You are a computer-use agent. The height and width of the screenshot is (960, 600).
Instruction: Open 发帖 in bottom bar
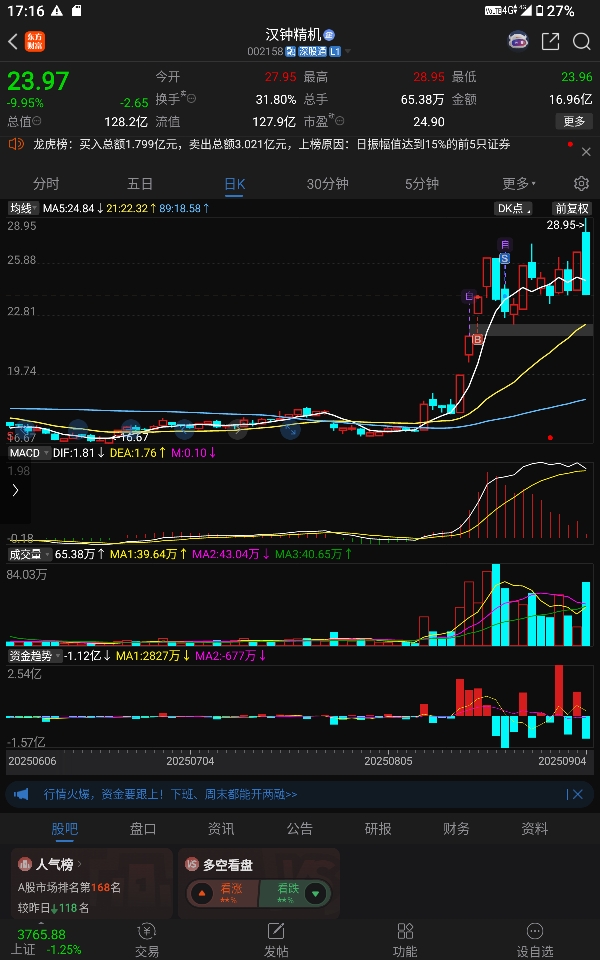pos(276,940)
